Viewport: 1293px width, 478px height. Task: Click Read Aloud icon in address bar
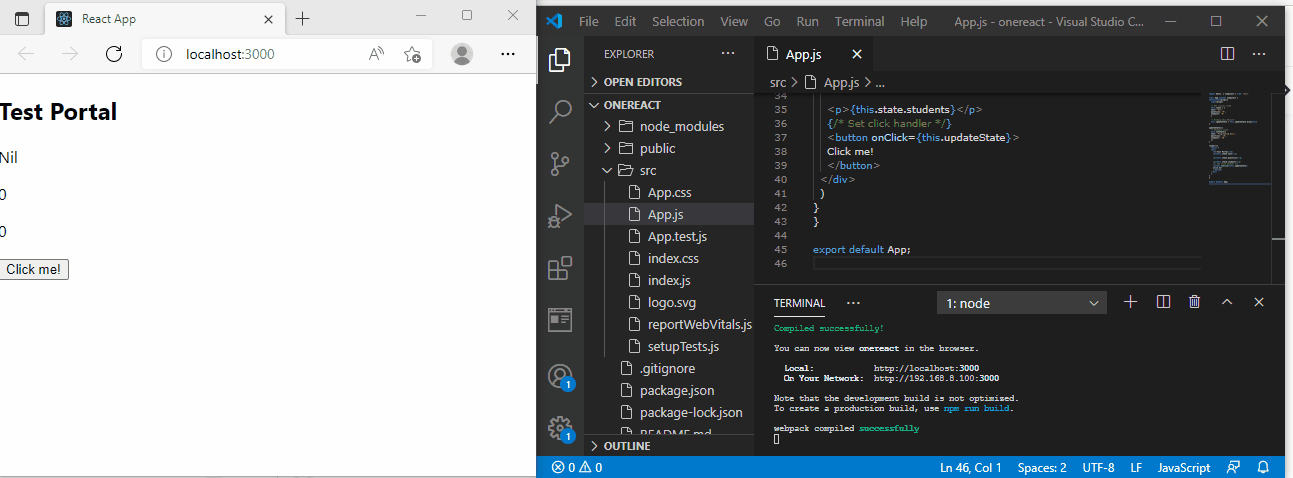pos(376,54)
